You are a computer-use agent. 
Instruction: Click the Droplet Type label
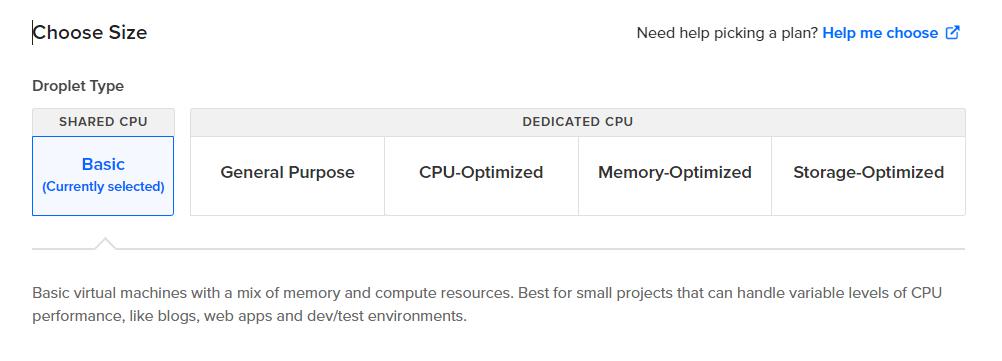tap(78, 86)
